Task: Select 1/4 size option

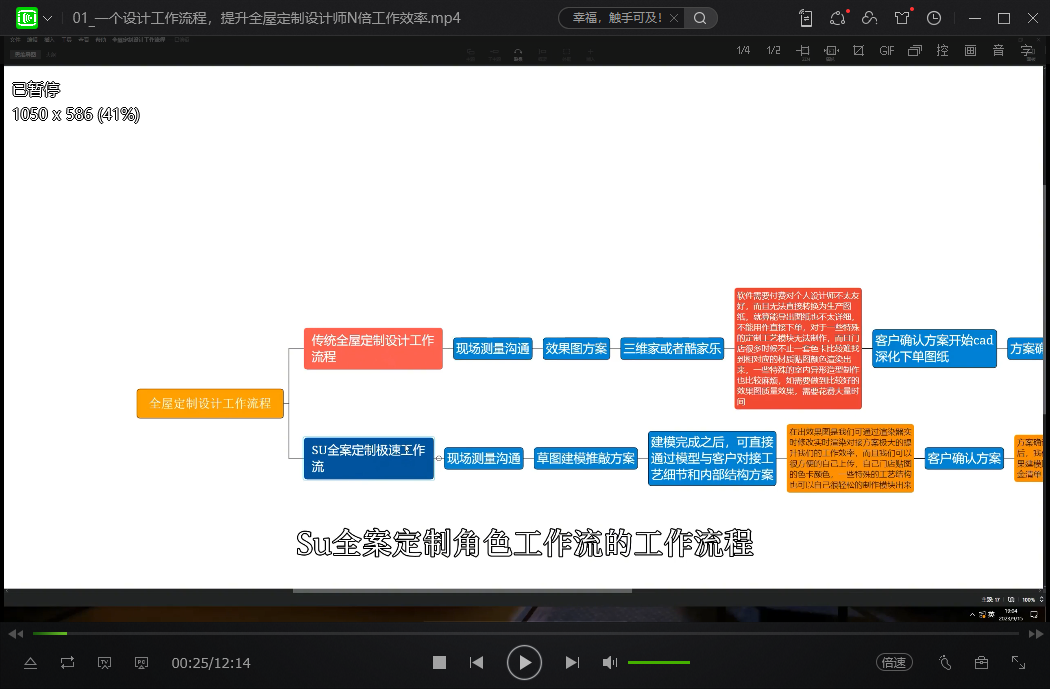Action: 743,51
